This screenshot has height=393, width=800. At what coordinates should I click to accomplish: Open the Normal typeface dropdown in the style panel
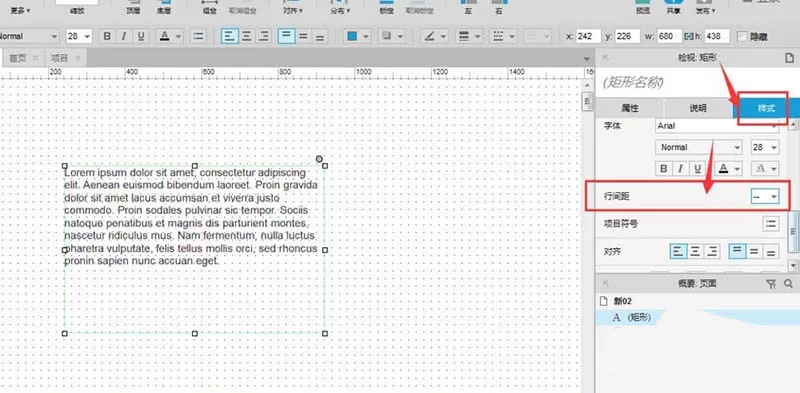(698, 147)
